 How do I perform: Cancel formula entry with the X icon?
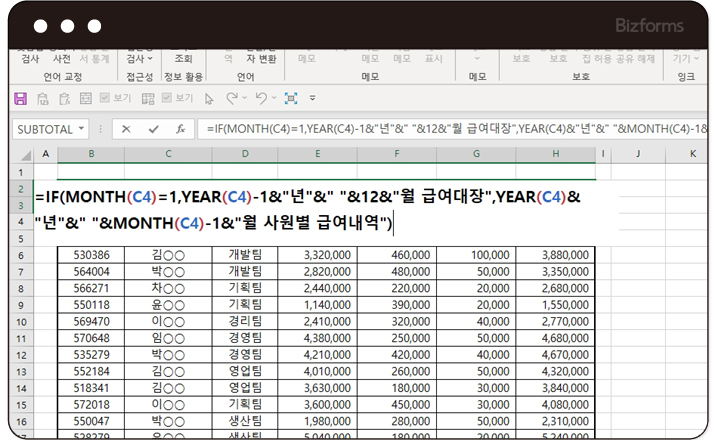coord(126,129)
